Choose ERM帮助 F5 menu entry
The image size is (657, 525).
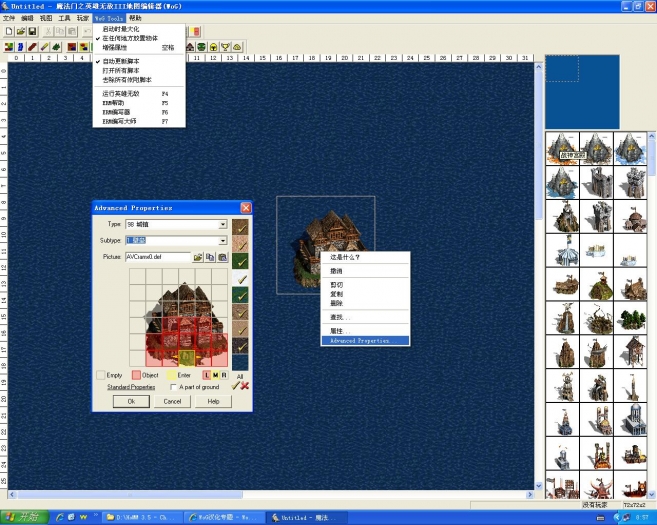point(139,103)
